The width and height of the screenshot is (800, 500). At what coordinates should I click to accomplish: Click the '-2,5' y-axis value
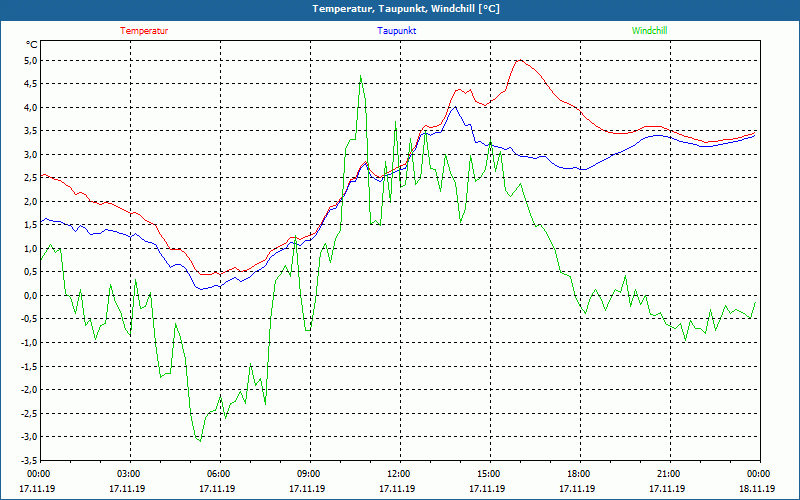click(30, 413)
